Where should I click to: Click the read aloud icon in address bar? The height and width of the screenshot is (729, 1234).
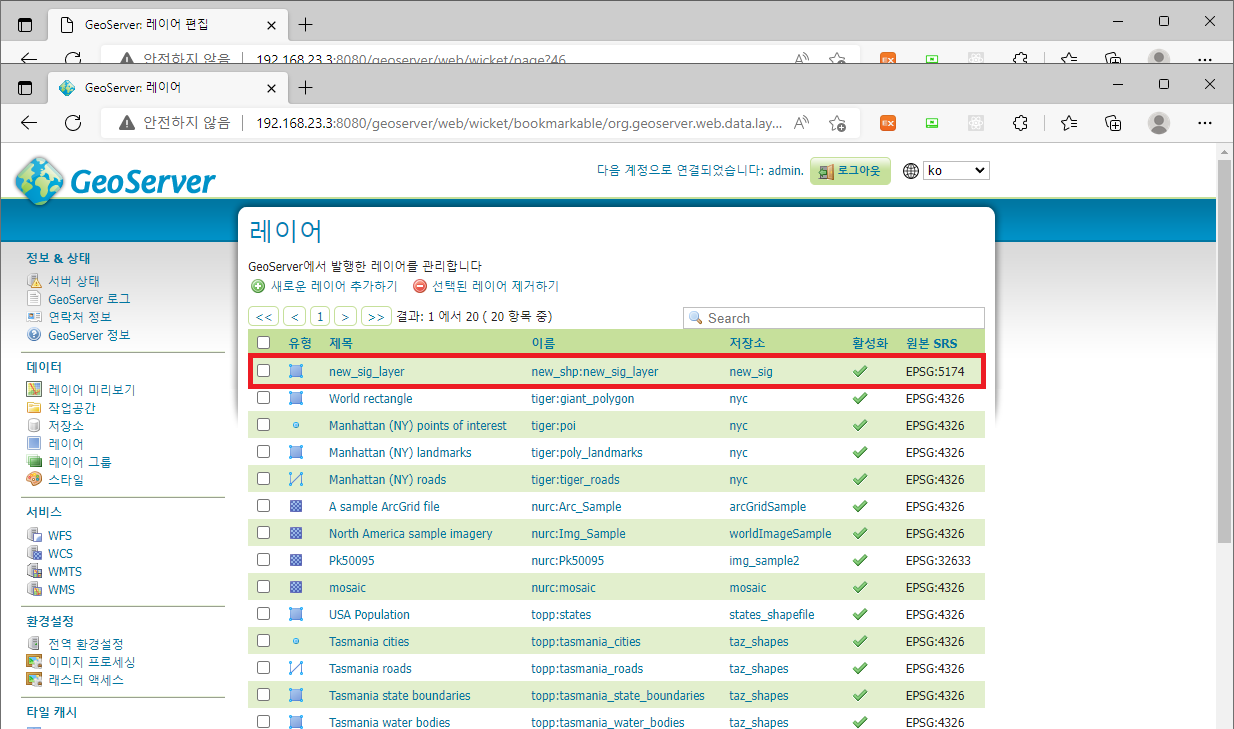(801, 123)
